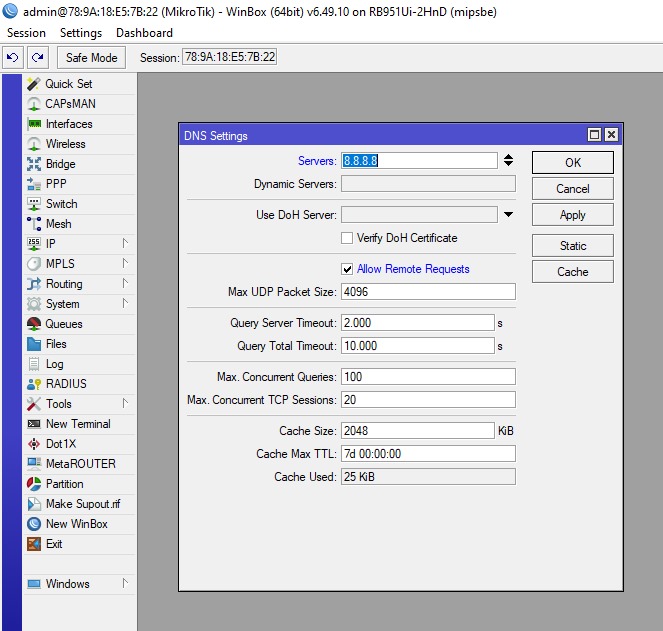Expand IP submenu arrow

click(125, 243)
